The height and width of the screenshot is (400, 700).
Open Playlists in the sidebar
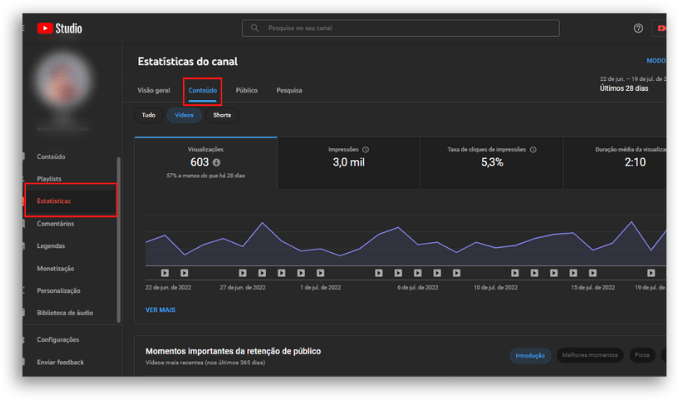pyautogui.click(x=49, y=179)
